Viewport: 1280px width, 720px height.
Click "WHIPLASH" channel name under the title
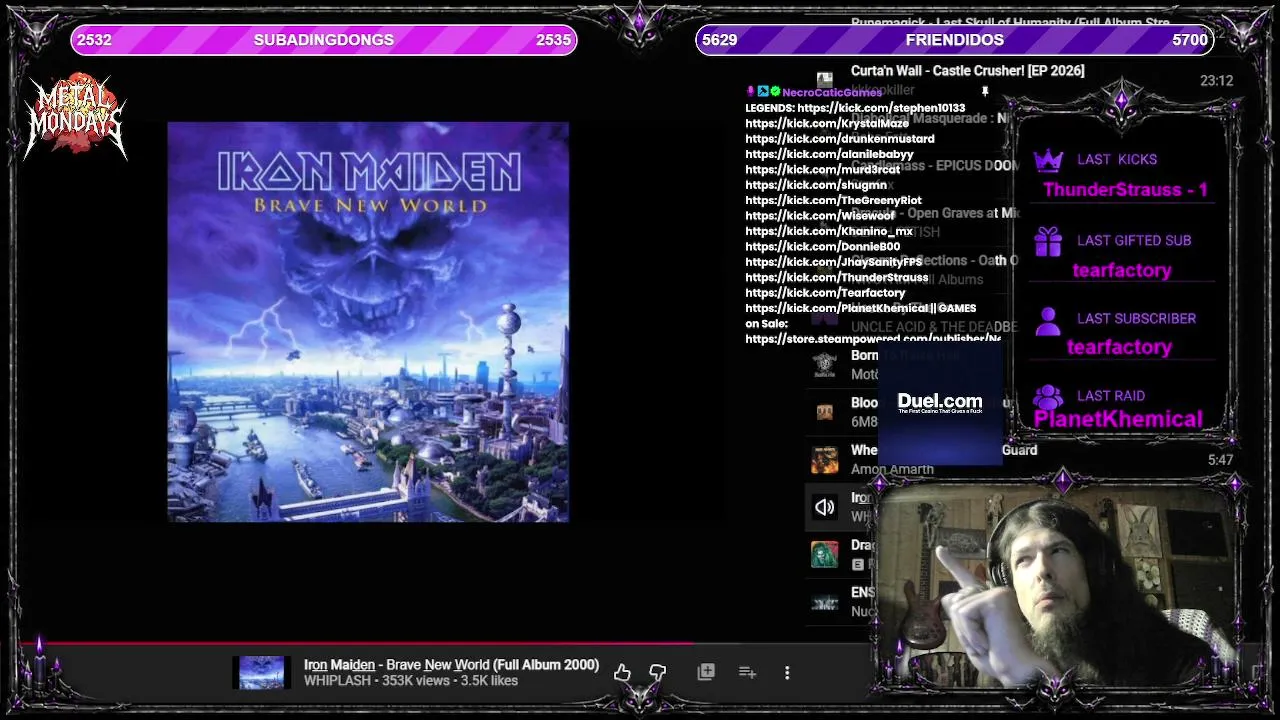click(337, 681)
